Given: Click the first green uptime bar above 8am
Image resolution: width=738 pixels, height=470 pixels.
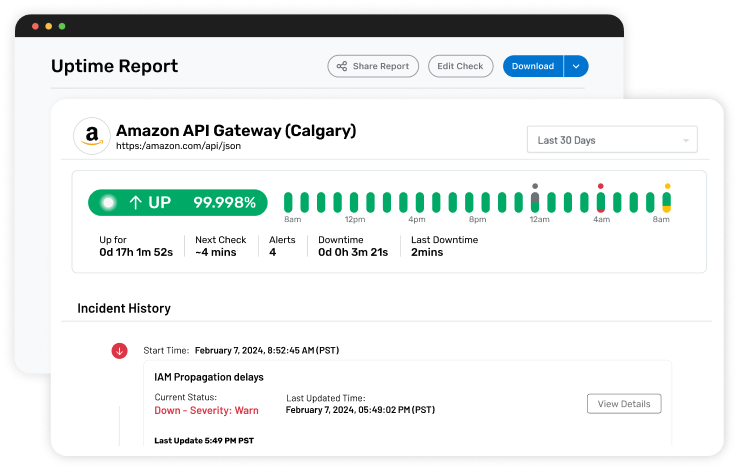Looking at the screenshot, I should coord(288,202).
